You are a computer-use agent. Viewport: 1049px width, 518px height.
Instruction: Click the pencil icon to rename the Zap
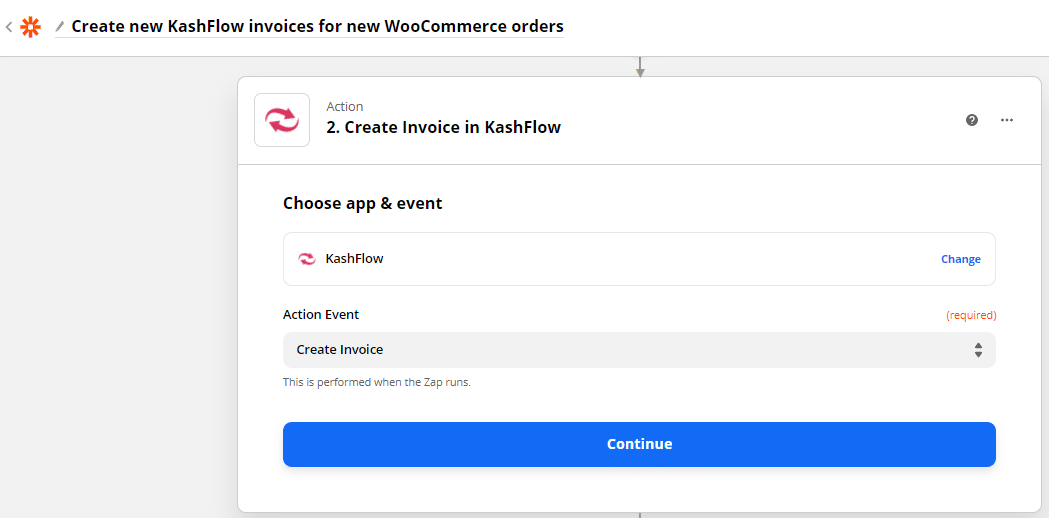60,26
